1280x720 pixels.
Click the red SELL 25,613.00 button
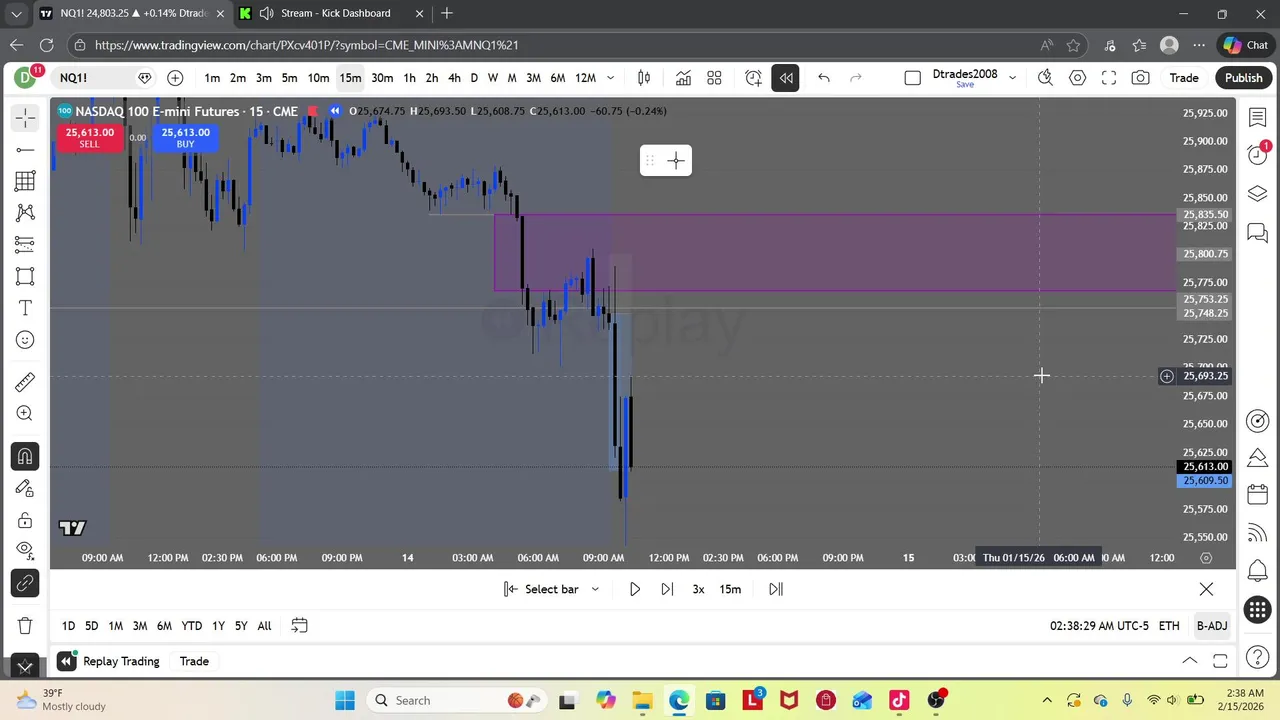[90, 138]
